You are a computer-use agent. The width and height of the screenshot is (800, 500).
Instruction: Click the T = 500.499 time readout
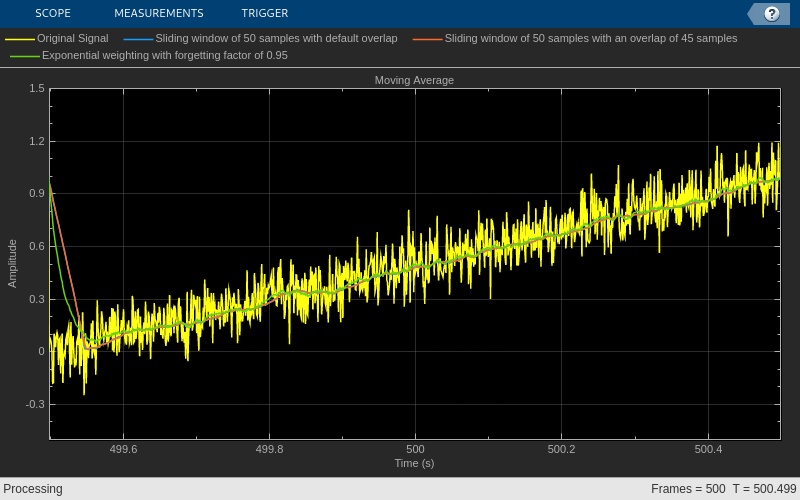[764, 489]
